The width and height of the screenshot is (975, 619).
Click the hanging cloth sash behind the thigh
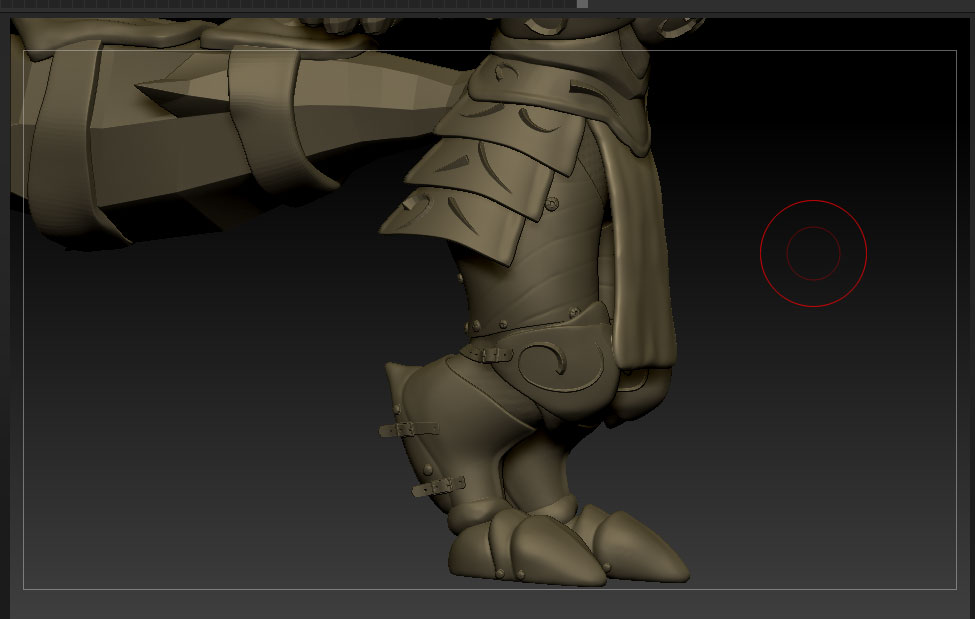pyautogui.click(x=640, y=249)
